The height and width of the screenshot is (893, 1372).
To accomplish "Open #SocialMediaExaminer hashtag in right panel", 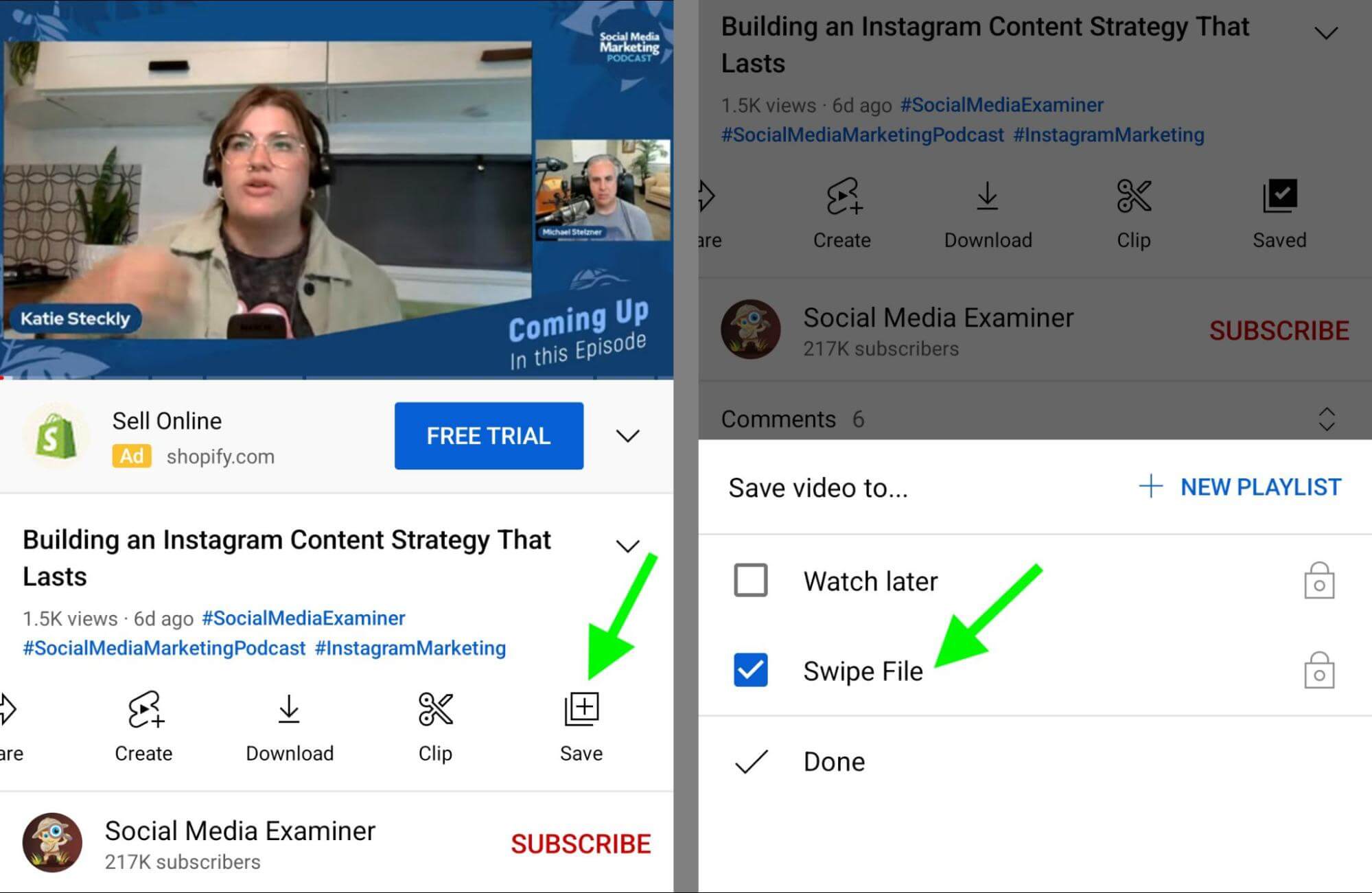I will click(1002, 104).
